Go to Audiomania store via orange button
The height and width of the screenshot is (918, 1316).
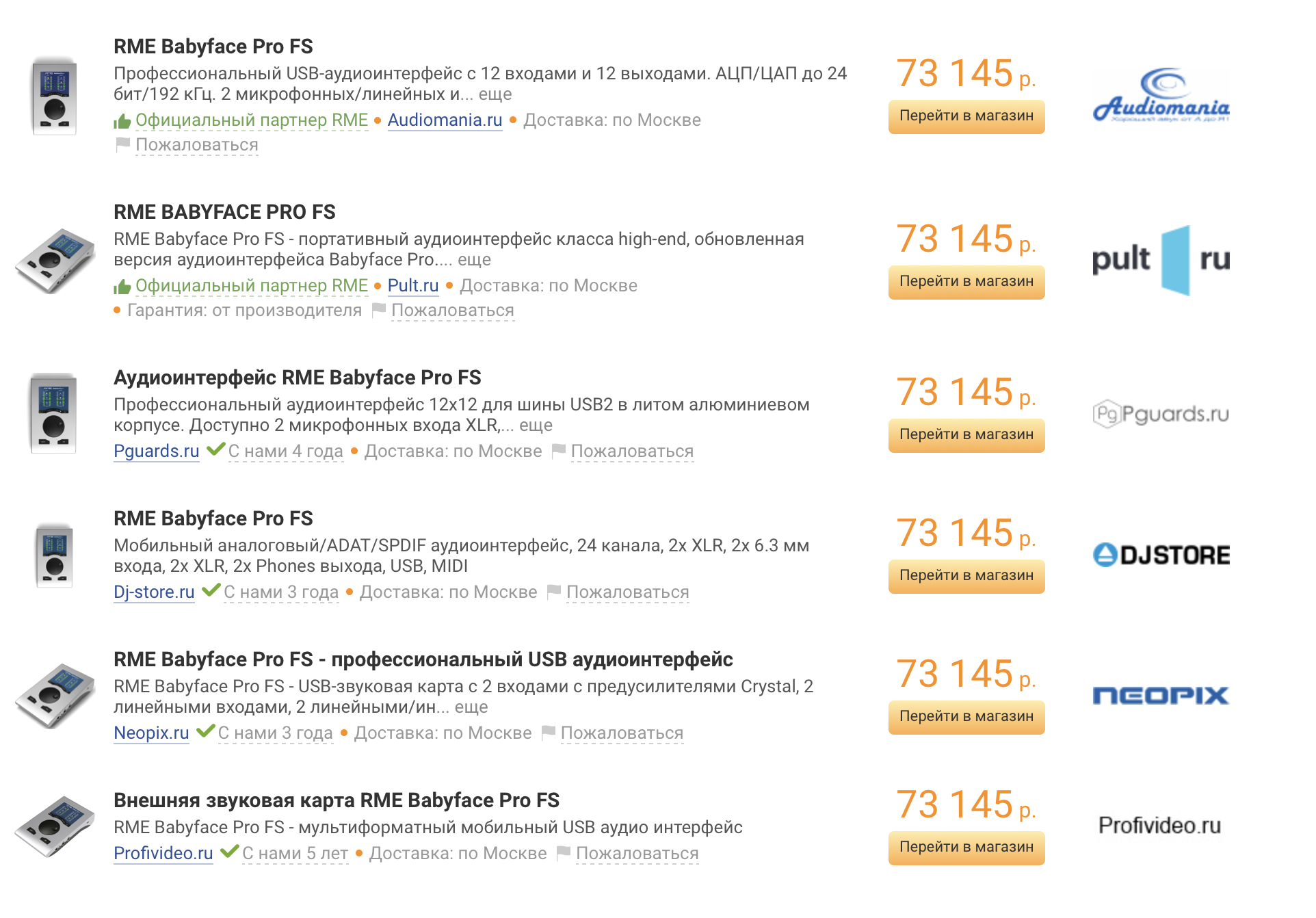click(966, 116)
